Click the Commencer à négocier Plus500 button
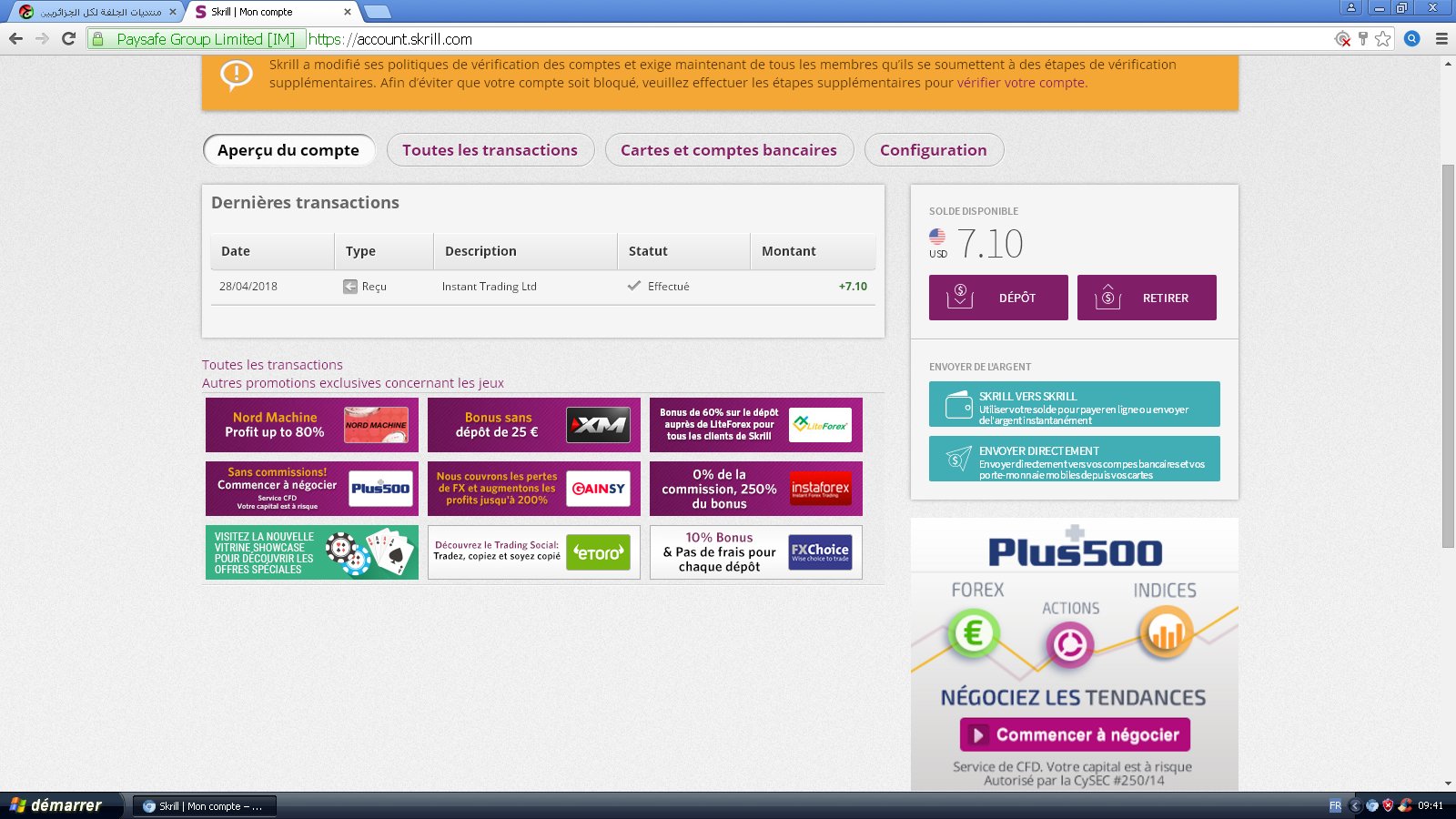The width and height of the screenshot is (1456, 819). click(1075, 734)
